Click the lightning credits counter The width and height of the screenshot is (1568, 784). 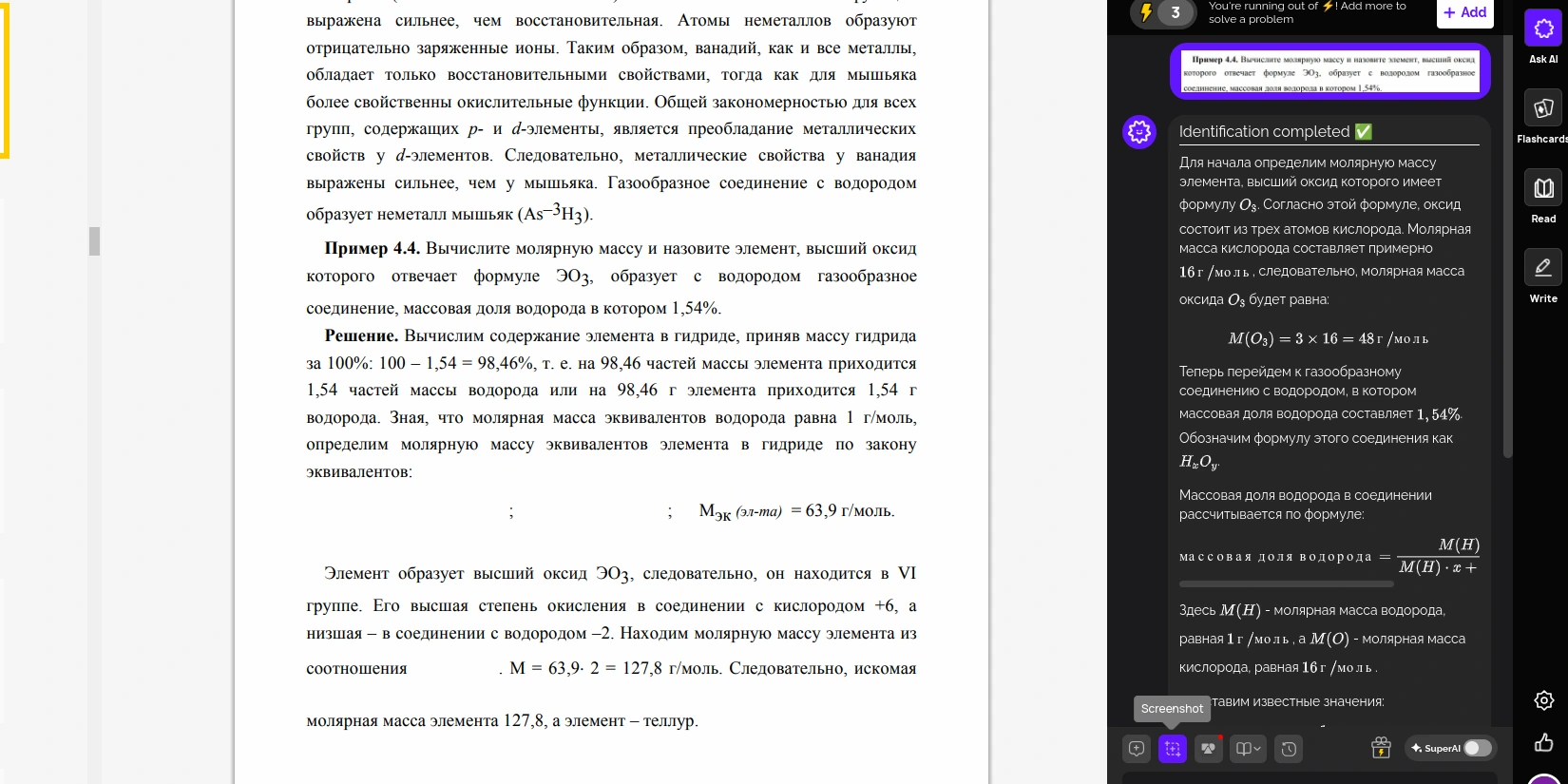click(1163, 12)
